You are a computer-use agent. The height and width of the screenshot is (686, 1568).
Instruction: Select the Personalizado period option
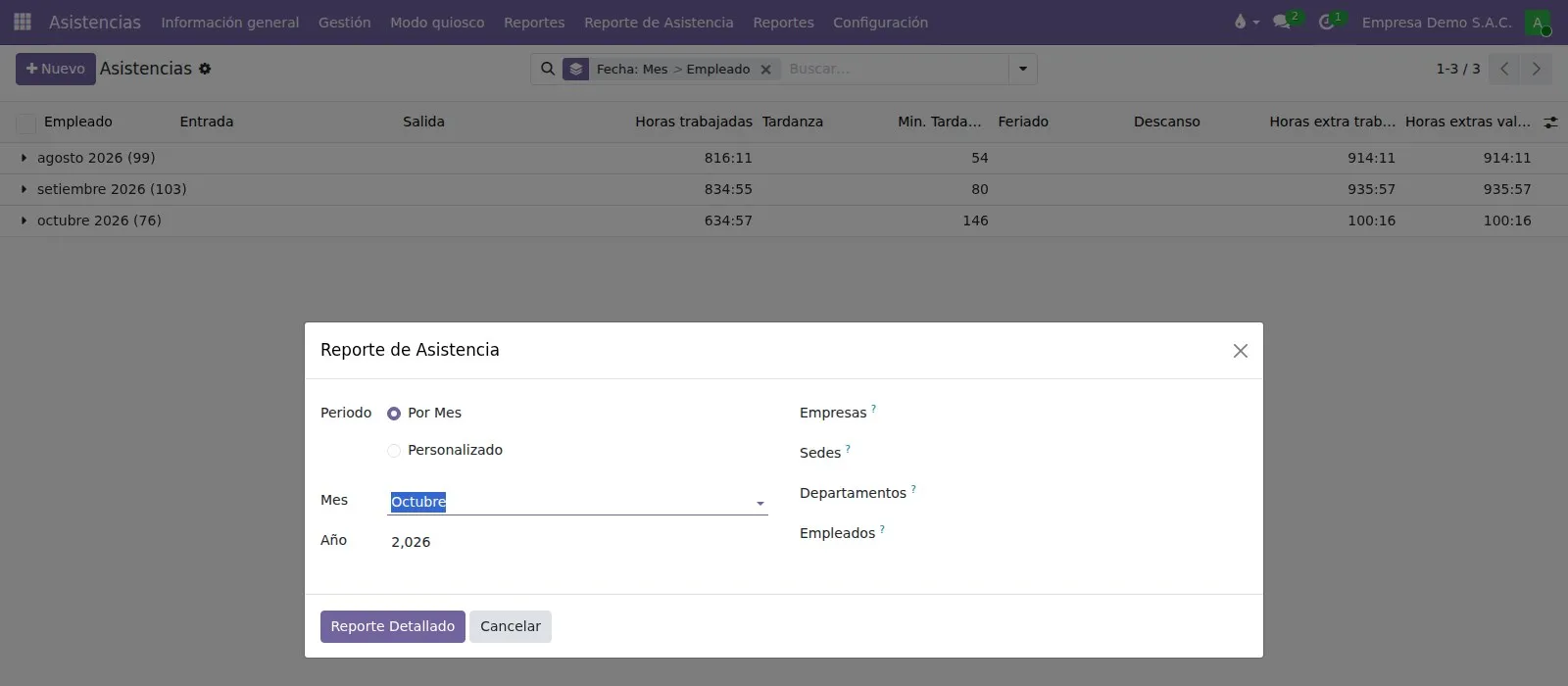pos(394,451)
